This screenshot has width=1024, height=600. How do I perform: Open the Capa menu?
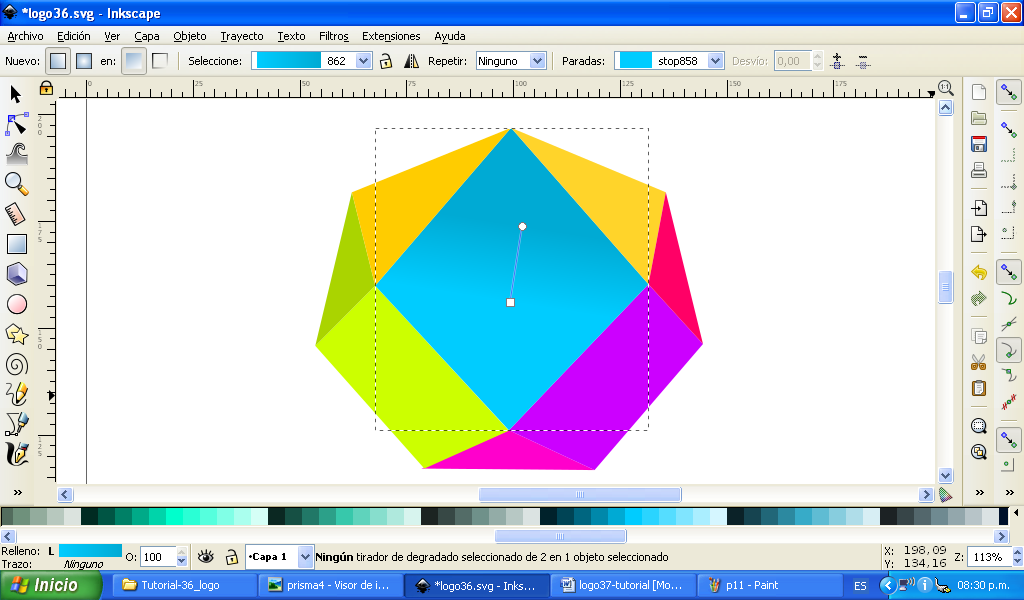tap(147, 36)
